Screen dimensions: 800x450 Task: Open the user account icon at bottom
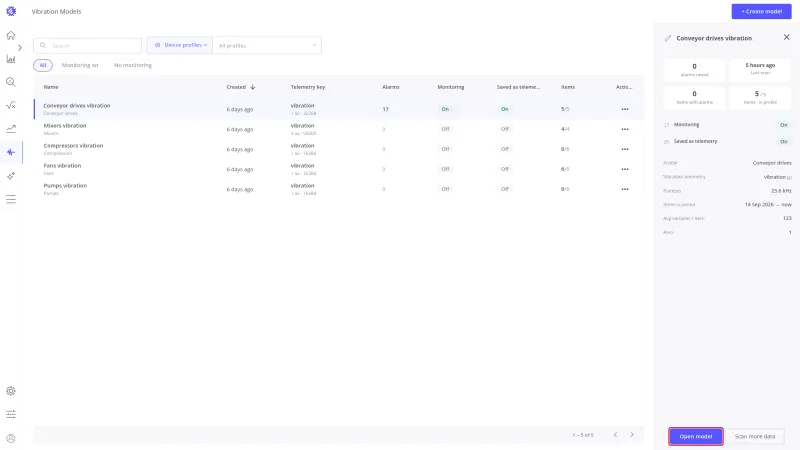click(11, 438)
